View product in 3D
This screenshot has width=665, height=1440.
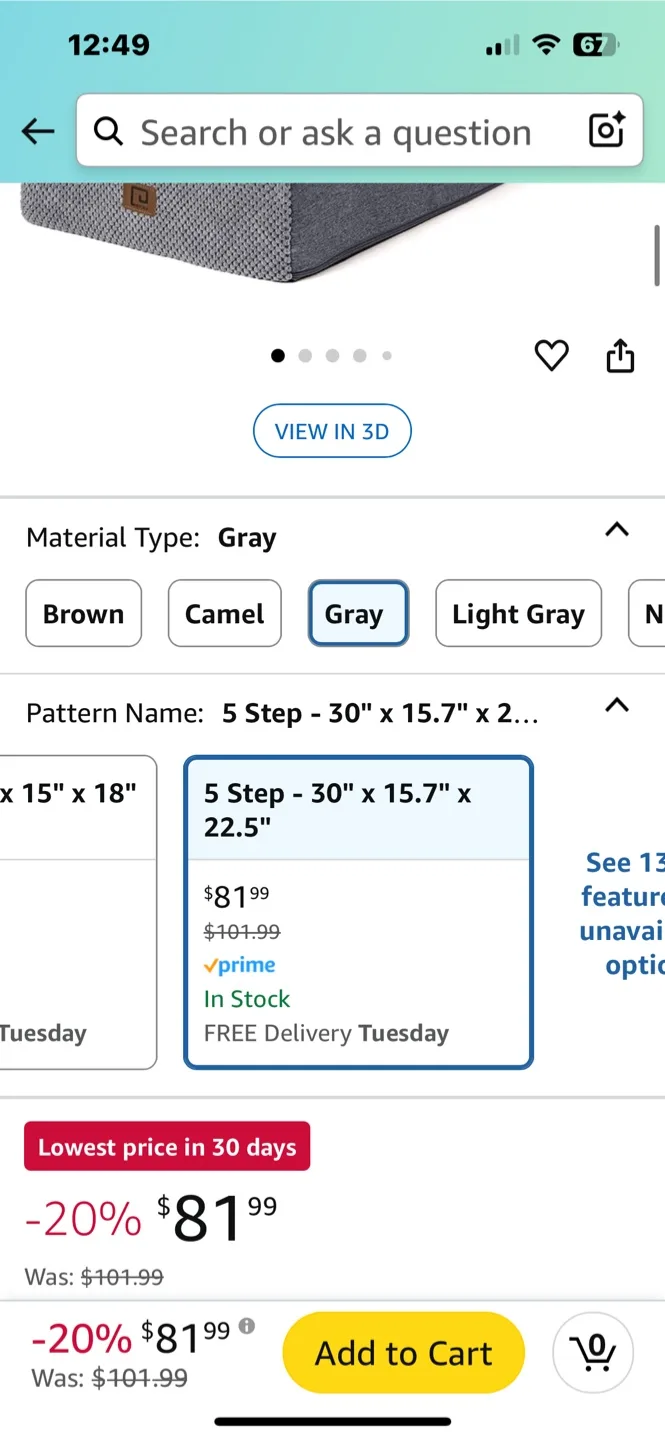pyautogui.click(x=332, y=430)
